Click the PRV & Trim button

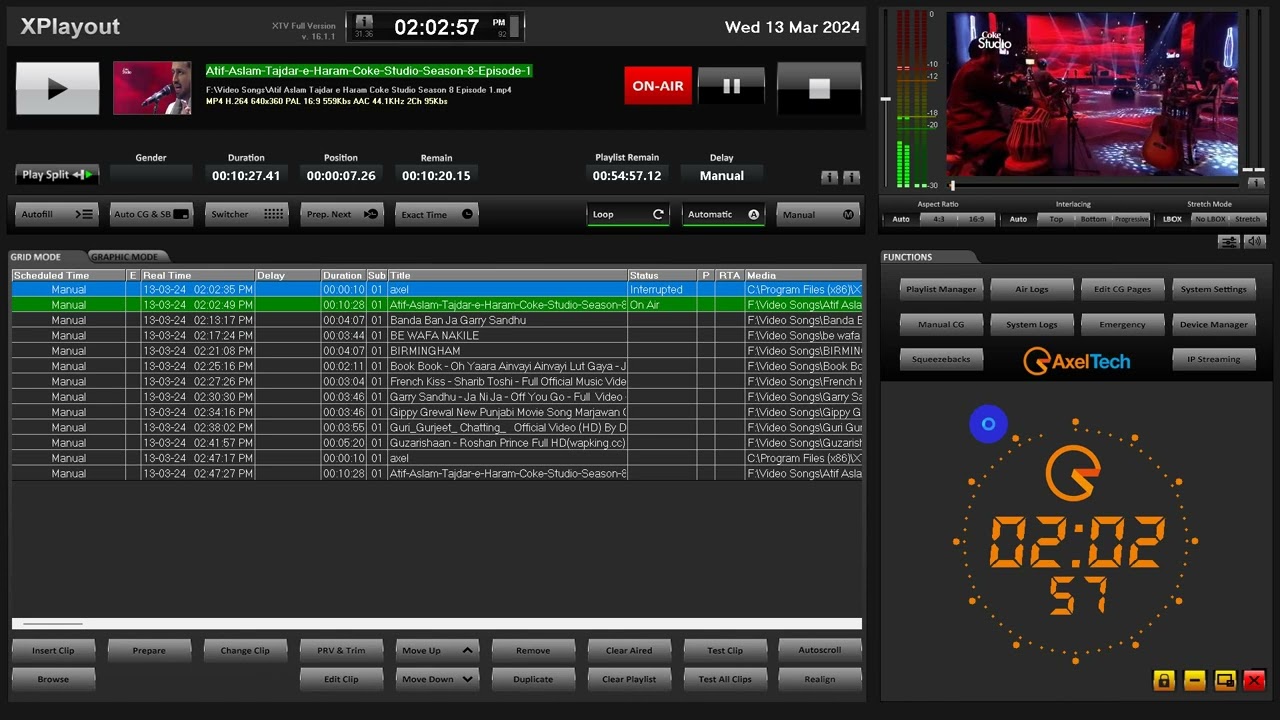coord(341,650)
